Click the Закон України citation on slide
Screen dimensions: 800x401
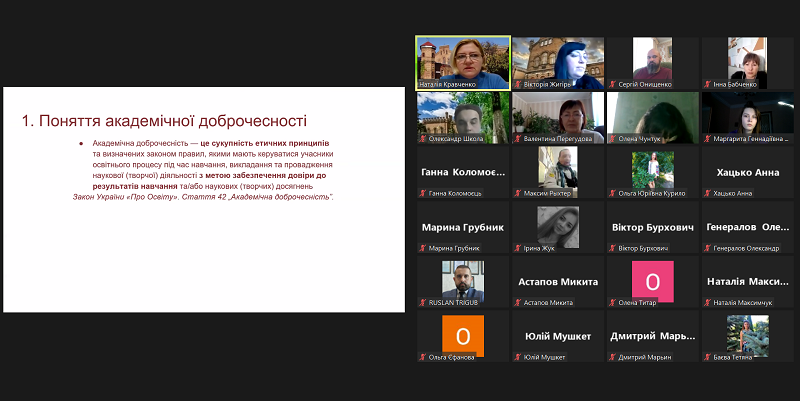point(204,197)
